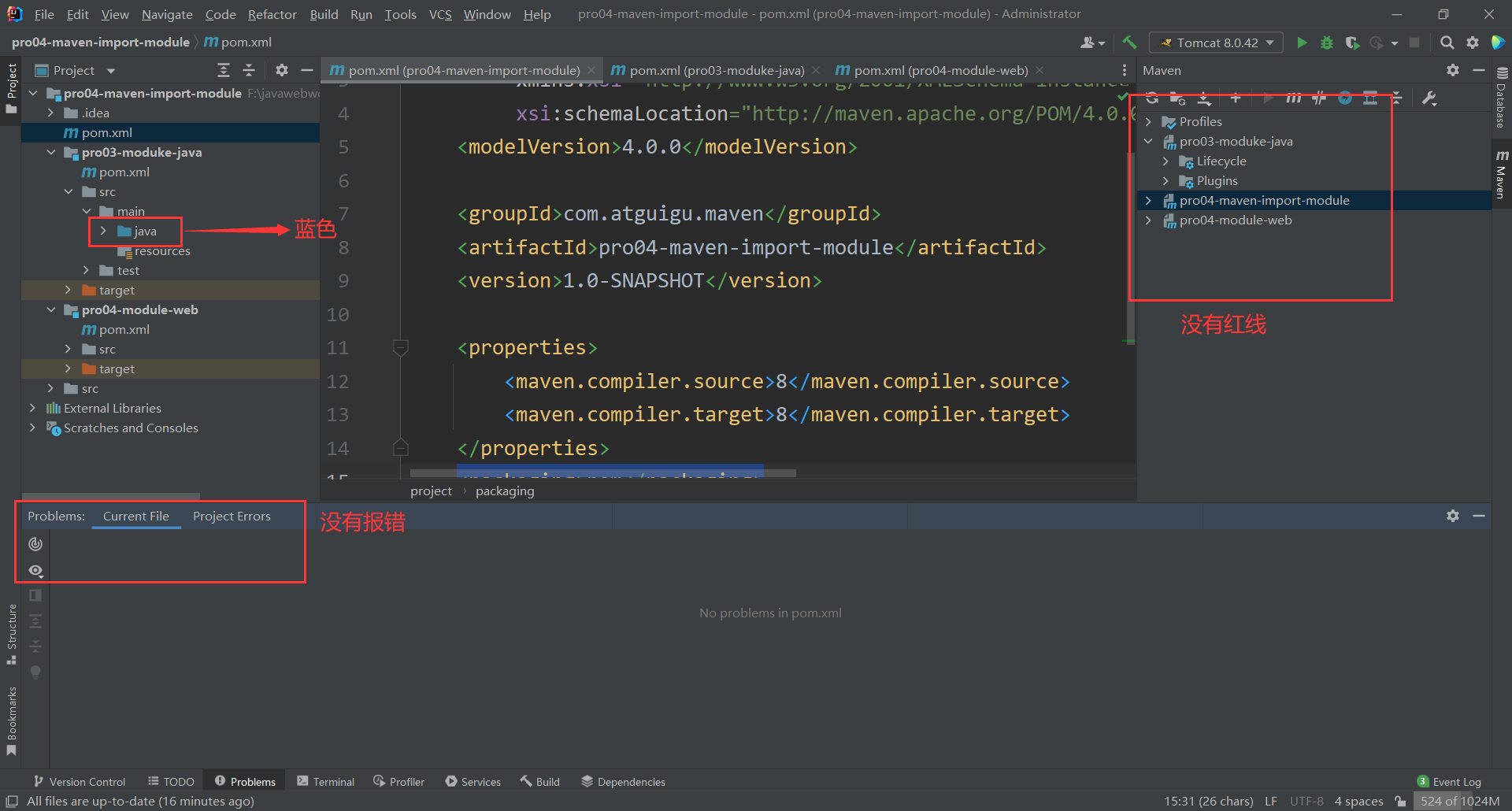Open Tomcat 8.0.42 run configuration dropdown

(1216, 43)
